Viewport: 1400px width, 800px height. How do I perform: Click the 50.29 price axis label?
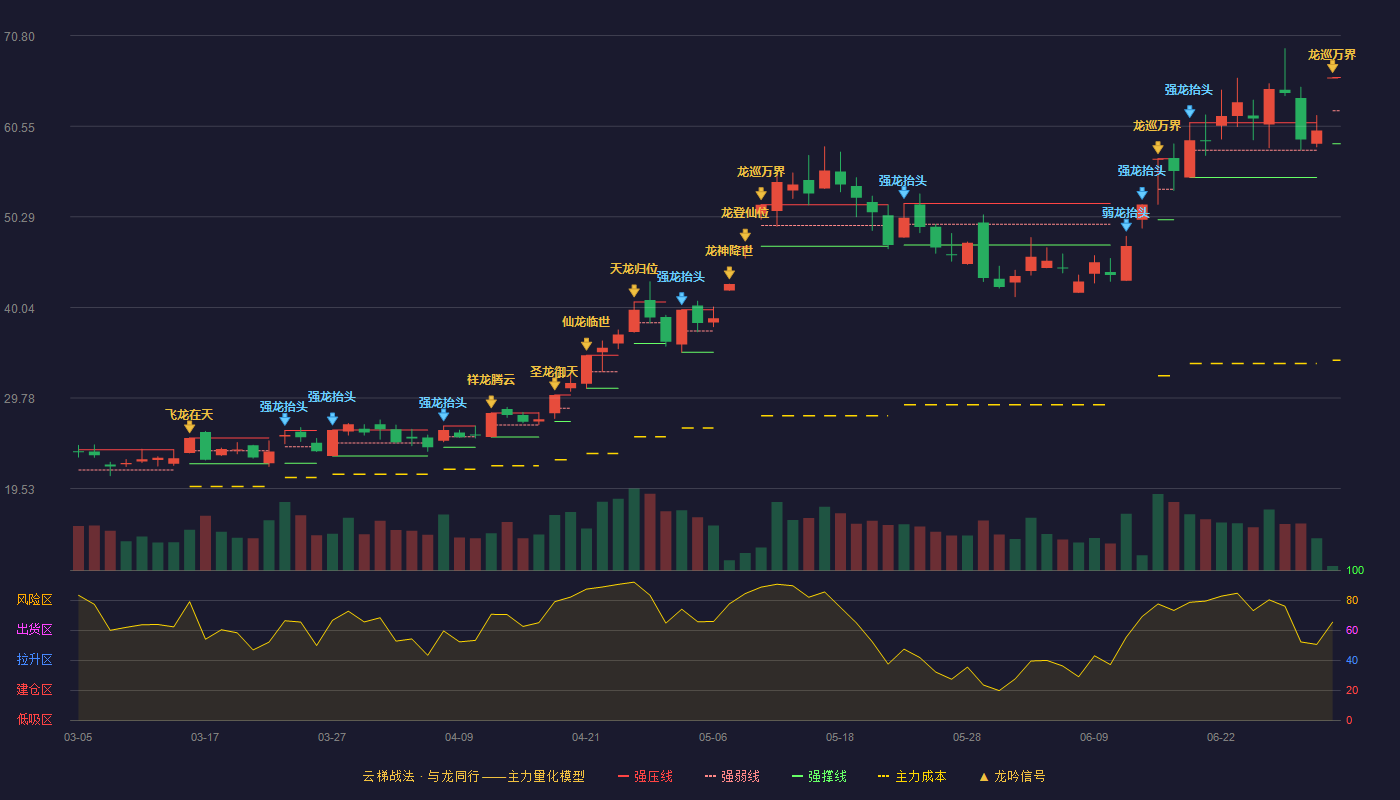point(19,218)
